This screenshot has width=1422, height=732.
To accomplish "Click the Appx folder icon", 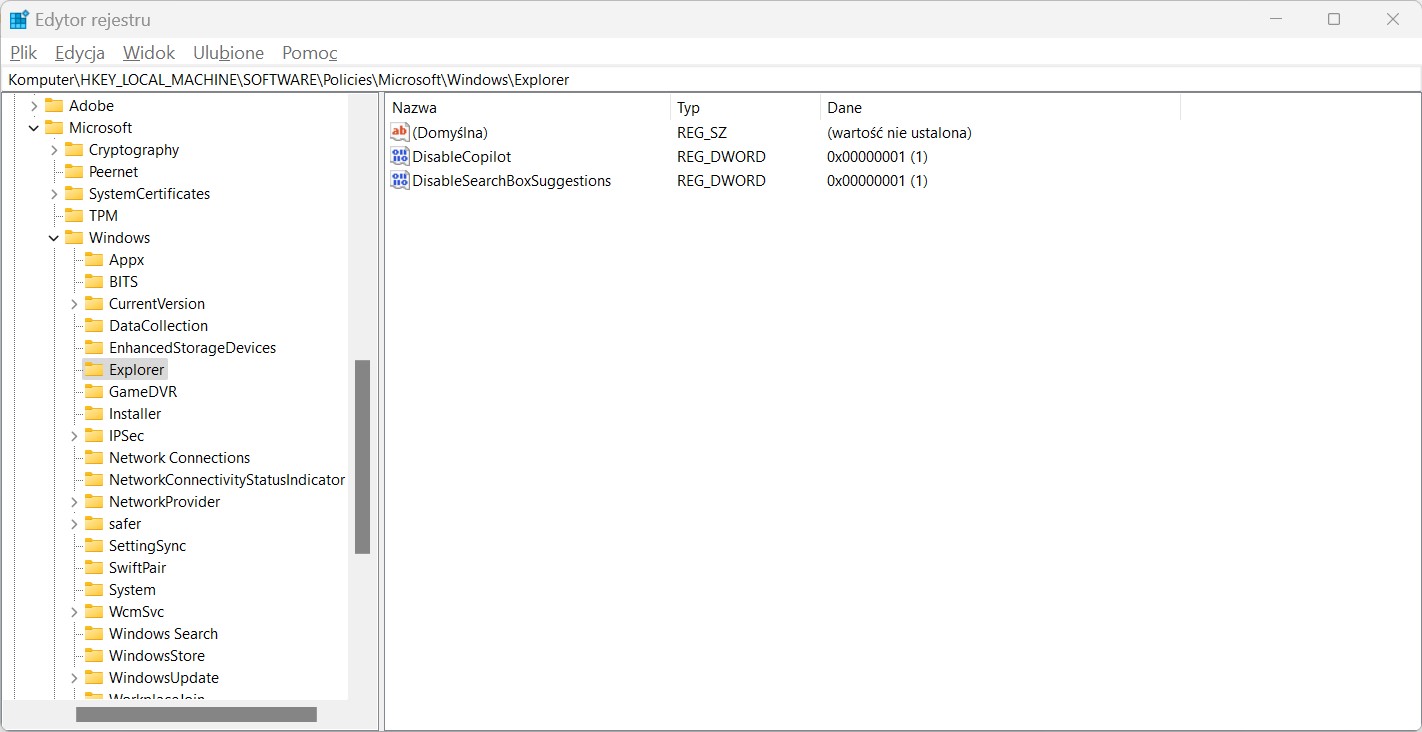I will (94, 260).
